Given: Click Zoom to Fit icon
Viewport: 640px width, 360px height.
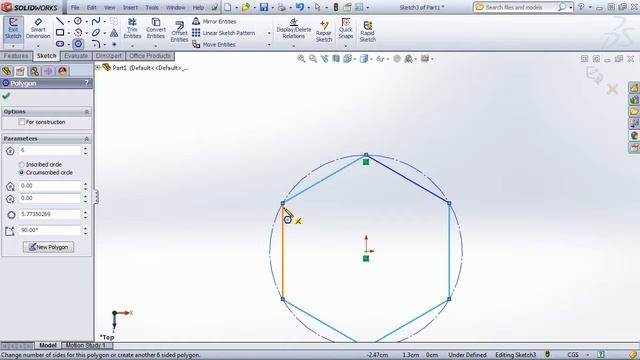Looking at the screenshot, I should [x=301, y=59].
